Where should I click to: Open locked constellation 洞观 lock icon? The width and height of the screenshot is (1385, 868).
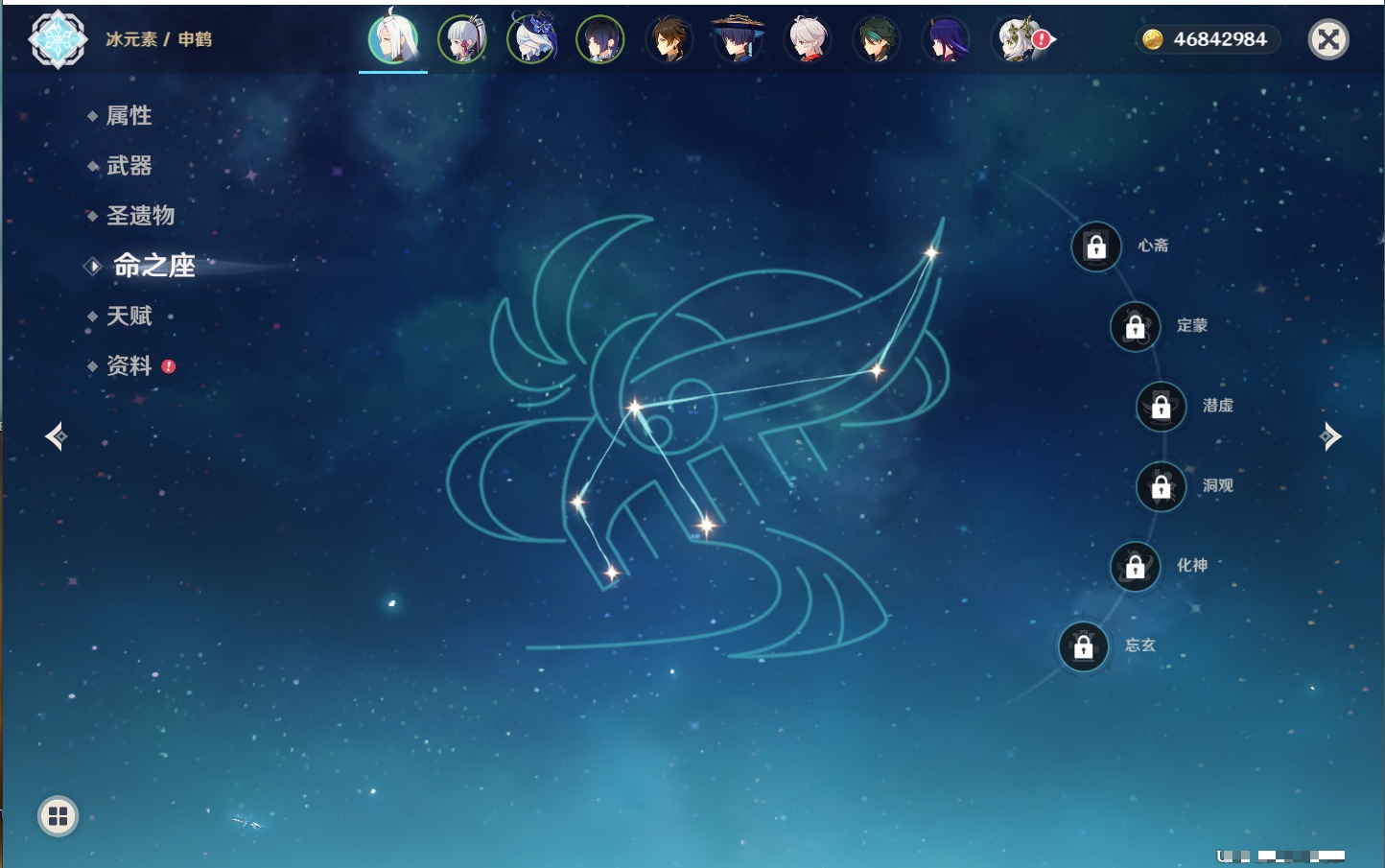click(1162, 487)
